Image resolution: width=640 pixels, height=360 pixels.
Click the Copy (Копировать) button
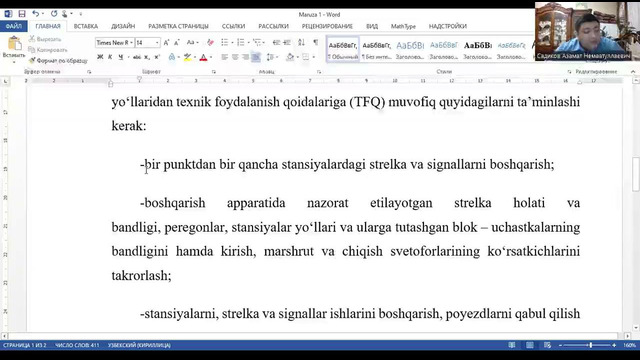coord(48,50)
